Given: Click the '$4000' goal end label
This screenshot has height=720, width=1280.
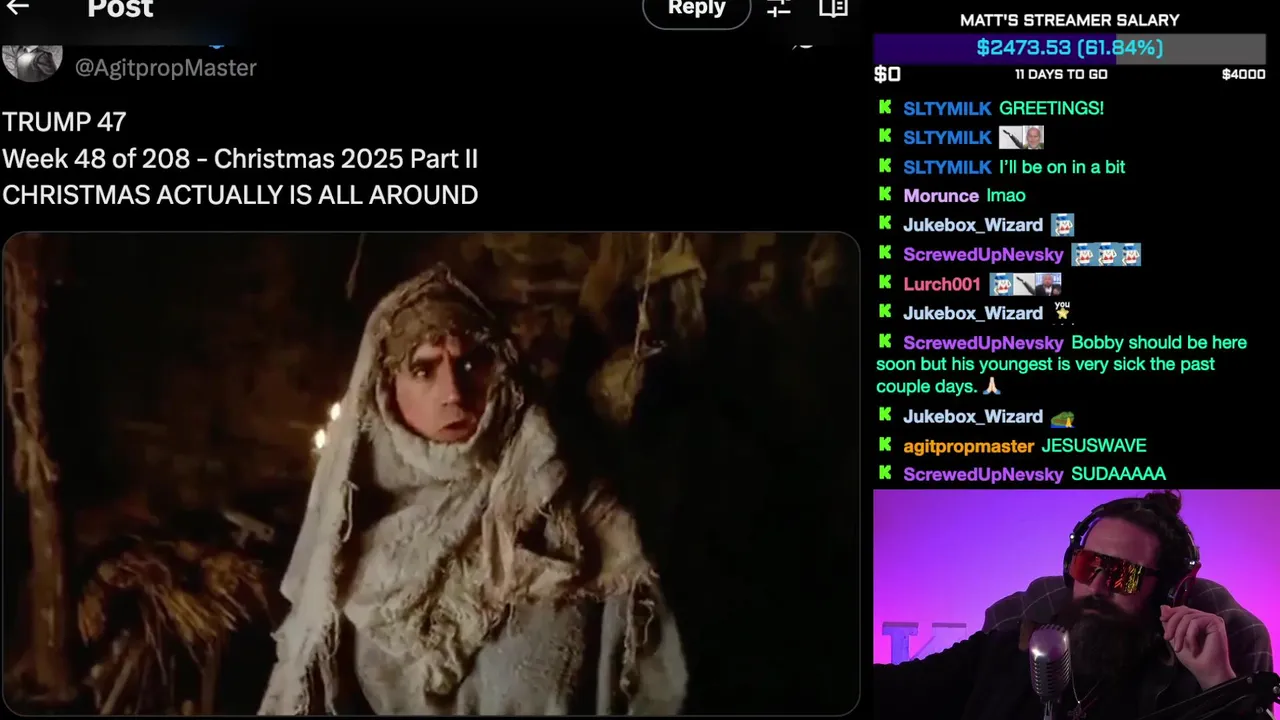Looking at the screenshot, I should pos(1244,74).
